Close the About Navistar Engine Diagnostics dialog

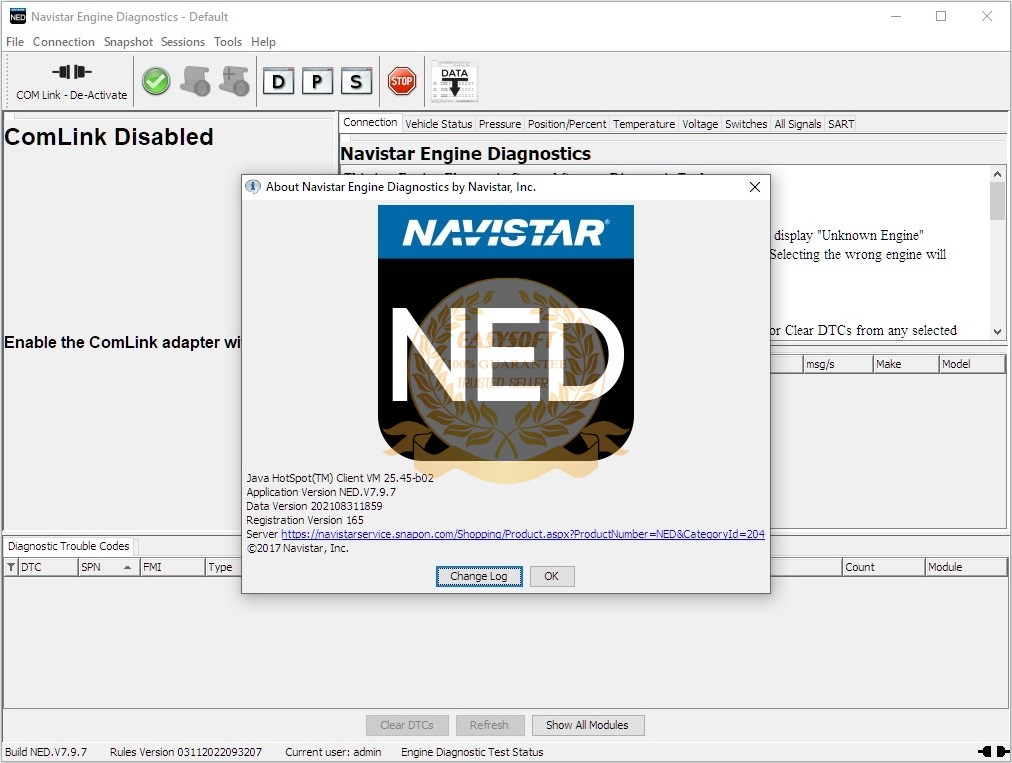[x=754, y=187]
